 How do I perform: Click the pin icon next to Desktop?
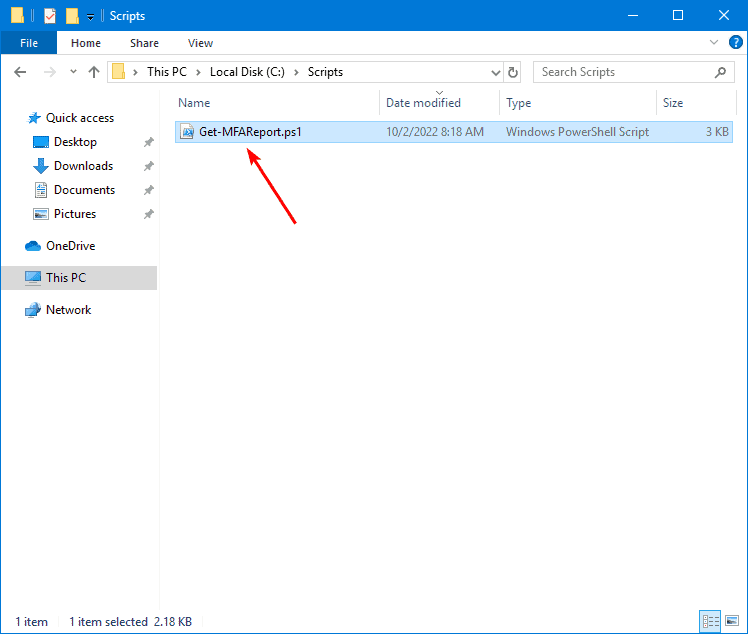[x=149, y=142]
